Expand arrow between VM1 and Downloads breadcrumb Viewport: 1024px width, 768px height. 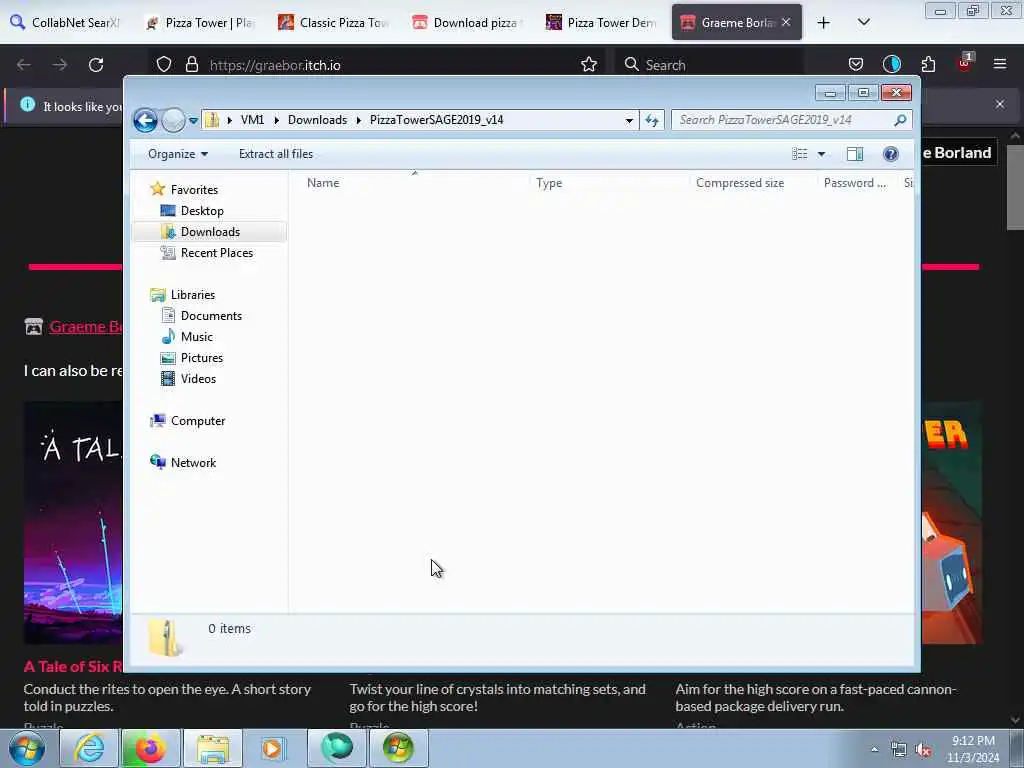[x=276, y=120]
